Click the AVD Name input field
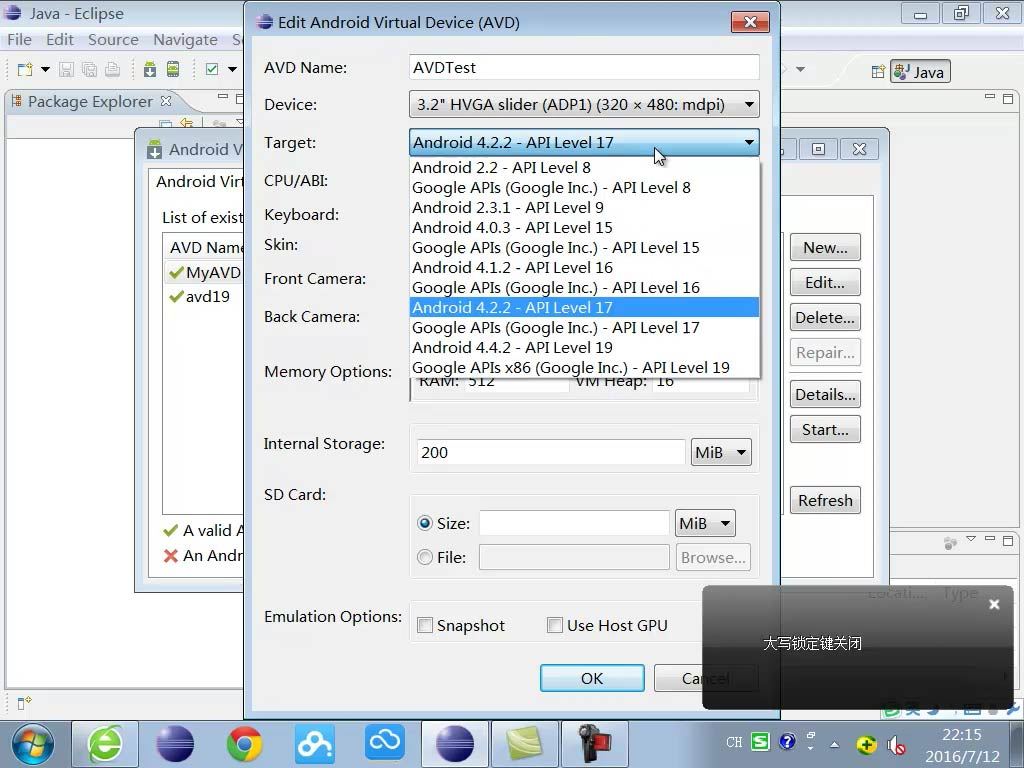 584,67
